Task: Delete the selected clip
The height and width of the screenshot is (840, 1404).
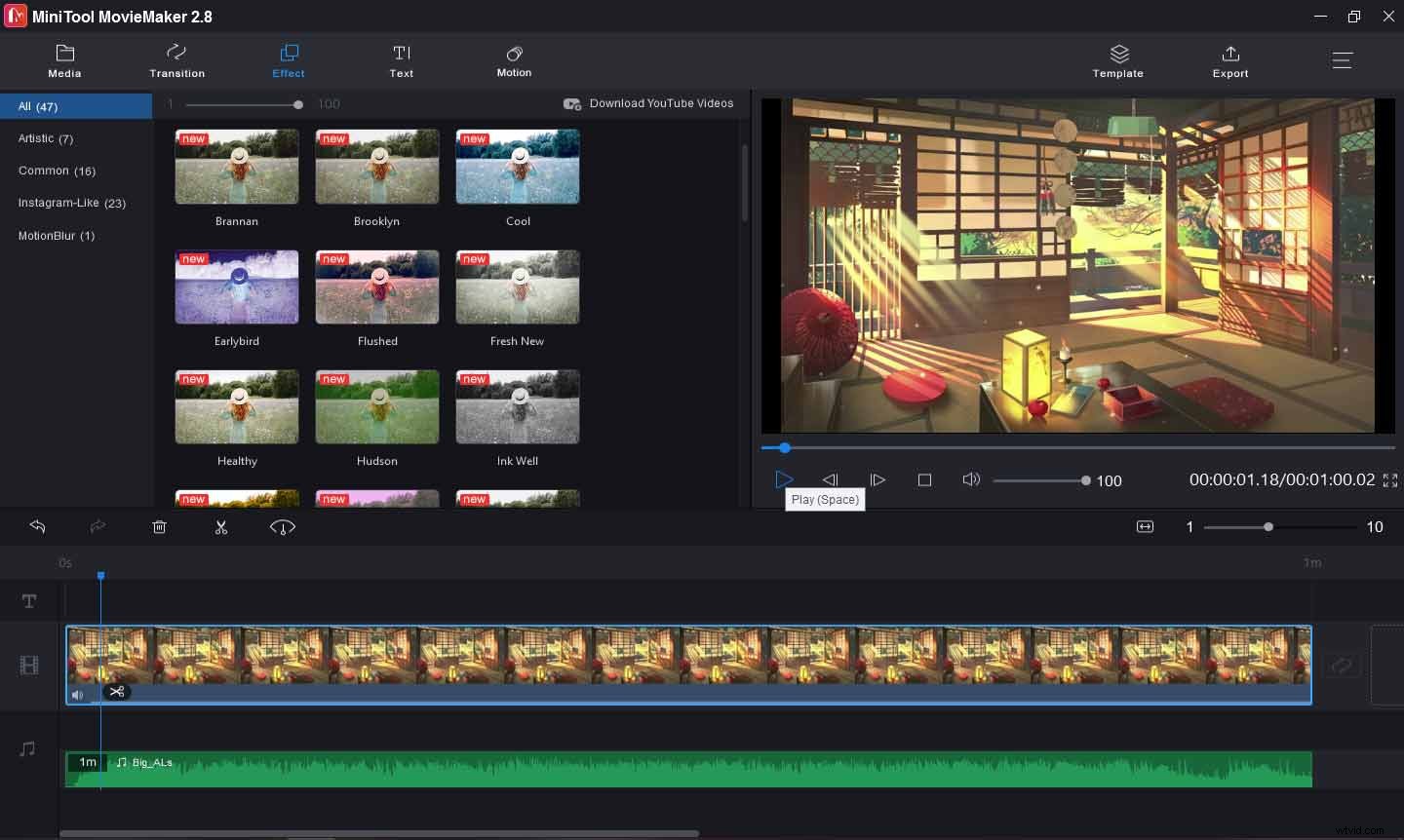Action: click(159, 527)
